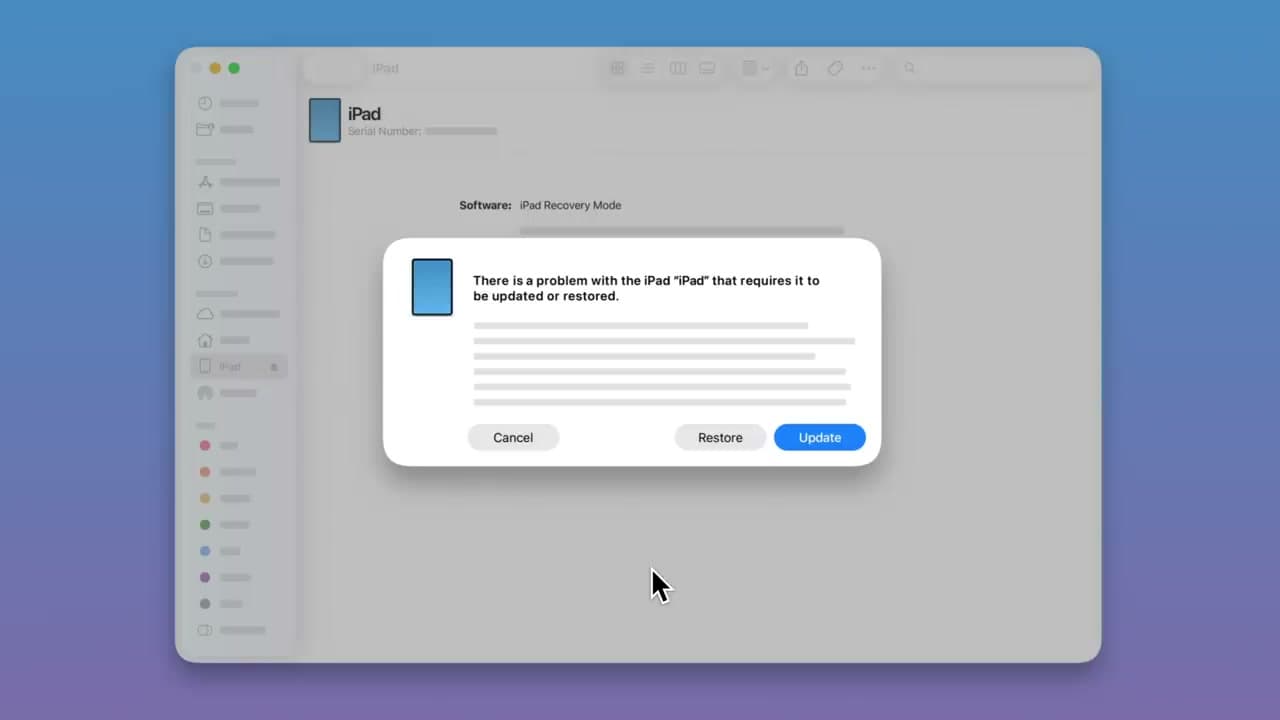Select the iPad device in the sidebar
The image size is (1280, 720).
[x=239, y=367]
